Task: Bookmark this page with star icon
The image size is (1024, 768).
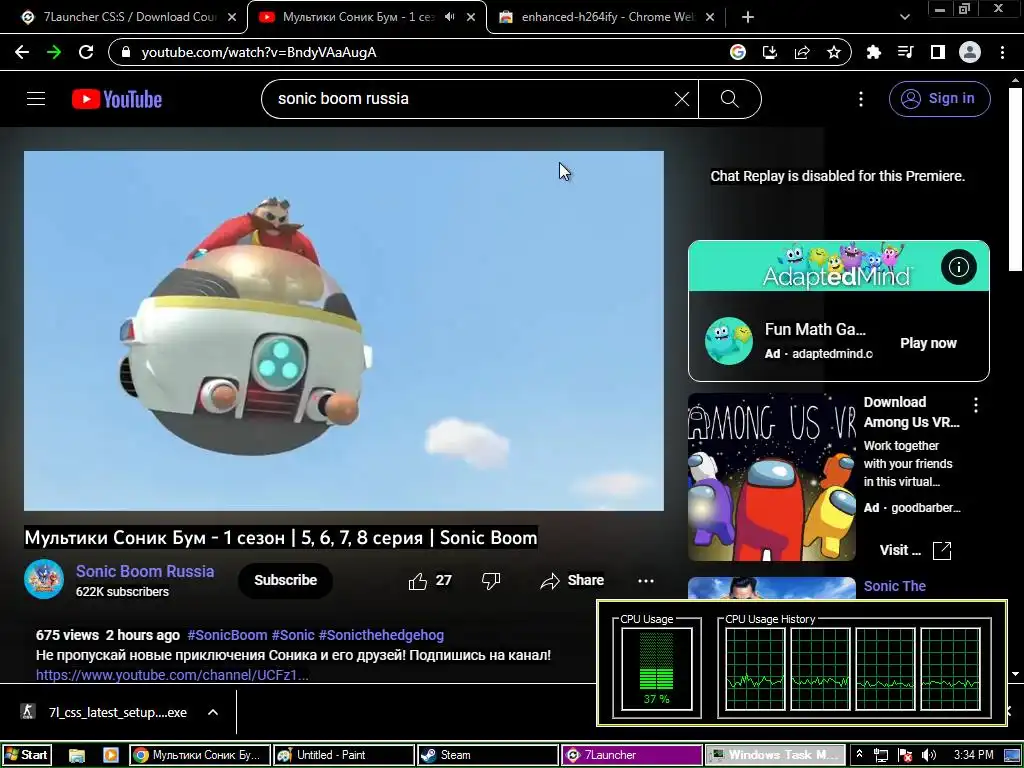Action: pyautogui.click(x=834, y=52)
